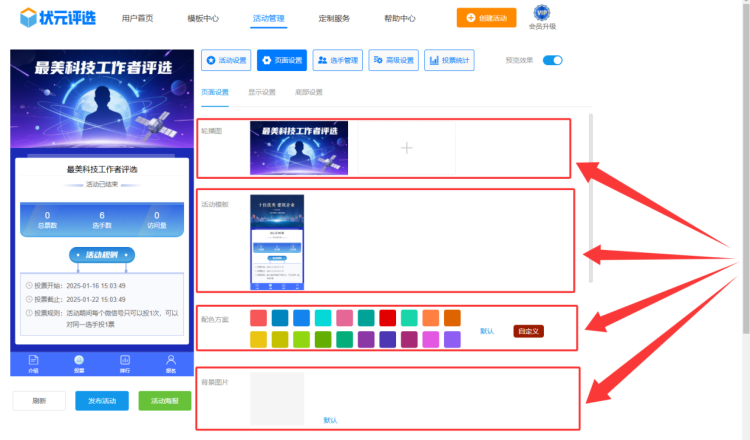Screen dimensions: 750x440
Task: Switch to the 底部设置 tab
Action: tap(308, 92)
